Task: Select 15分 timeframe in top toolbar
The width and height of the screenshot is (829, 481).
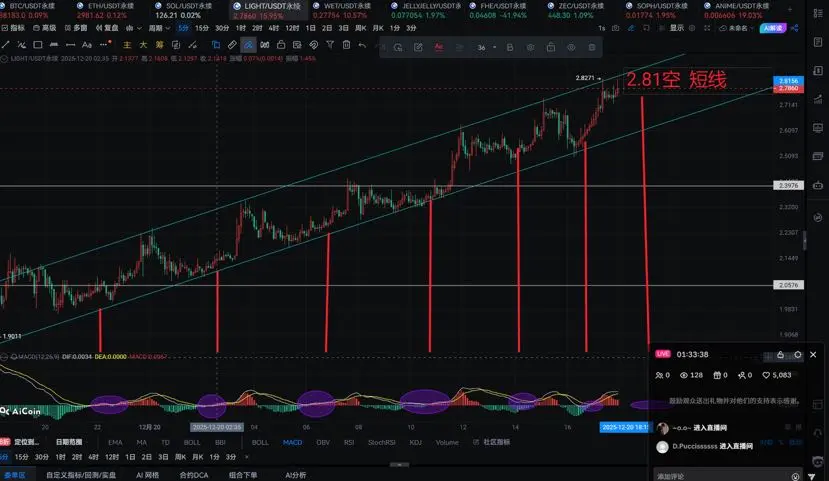Action: click(x=202, y=28)
